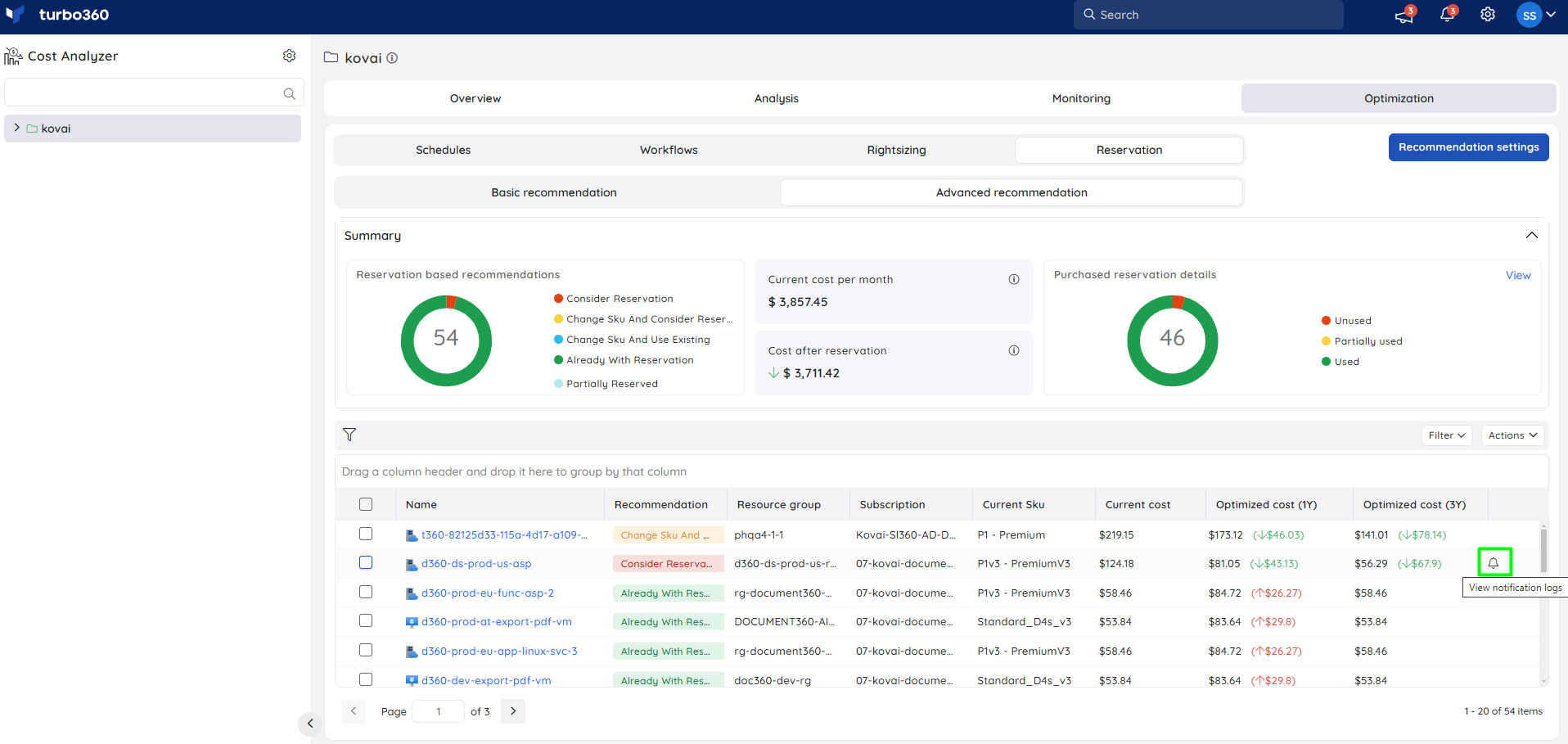Click the info icon next to kovai title
The height and width of the screenshot is (744, 1568).
[392, 58]
